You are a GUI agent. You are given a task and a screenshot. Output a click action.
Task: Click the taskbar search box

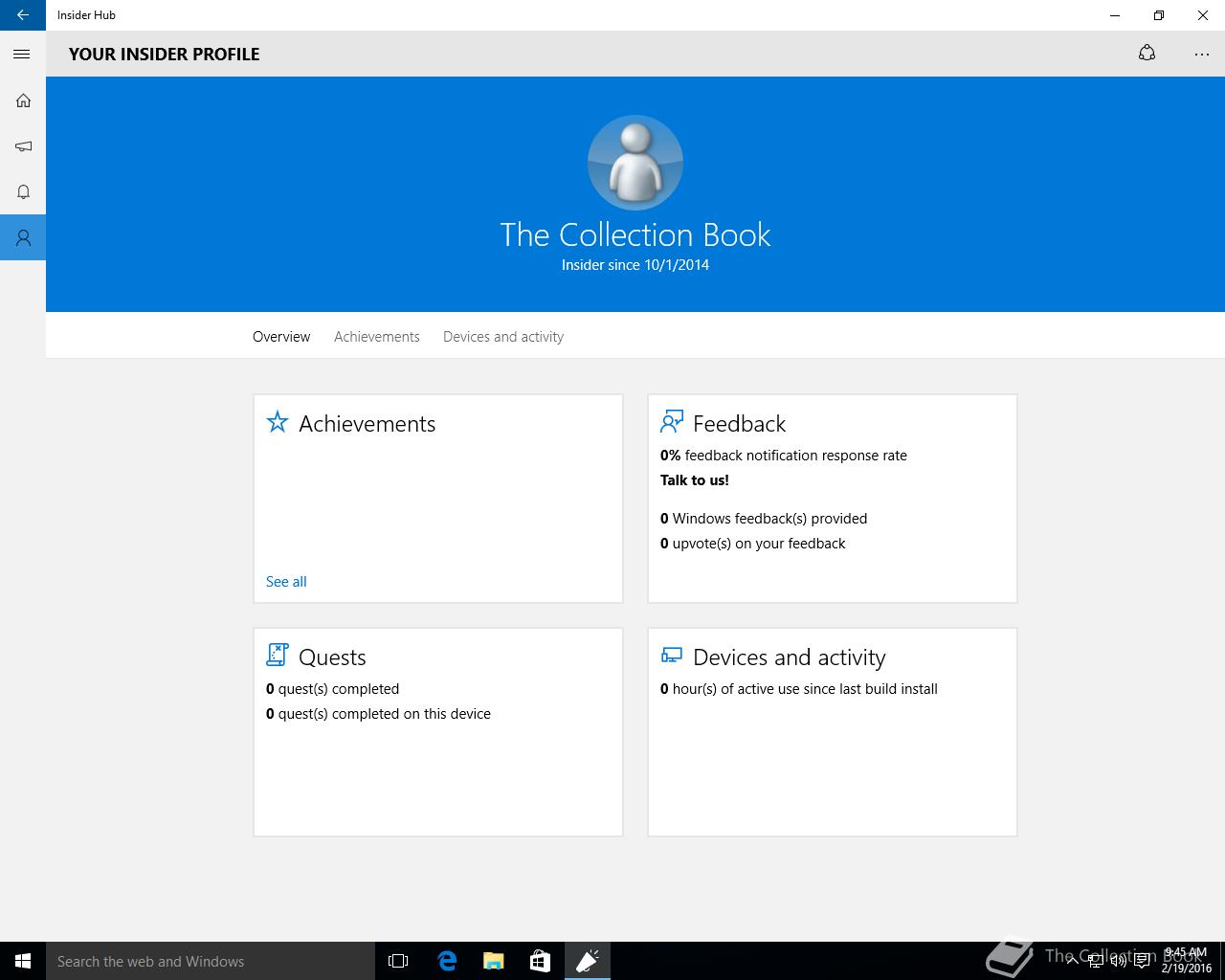tap(211, 961)
